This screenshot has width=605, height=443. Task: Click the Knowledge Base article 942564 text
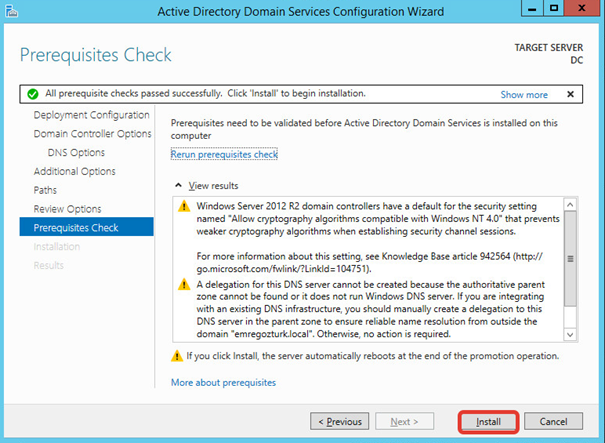point(369,262)
